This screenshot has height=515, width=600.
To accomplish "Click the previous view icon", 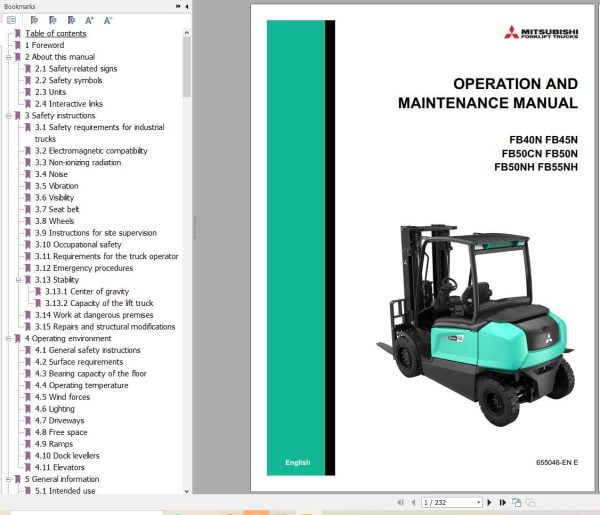I will (x=517, y=502).
